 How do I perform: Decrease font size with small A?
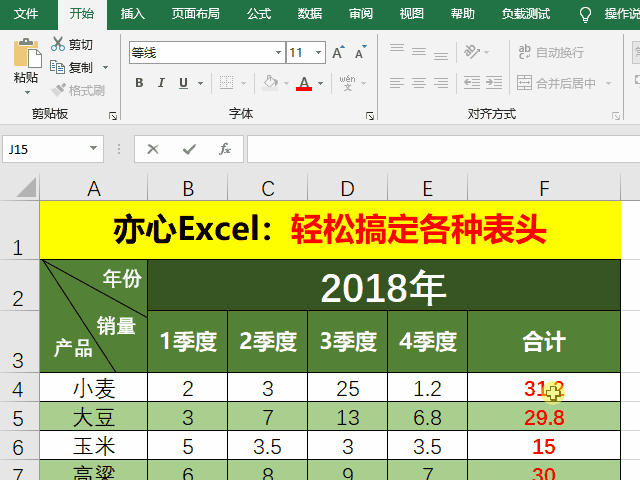click(360, 52)
